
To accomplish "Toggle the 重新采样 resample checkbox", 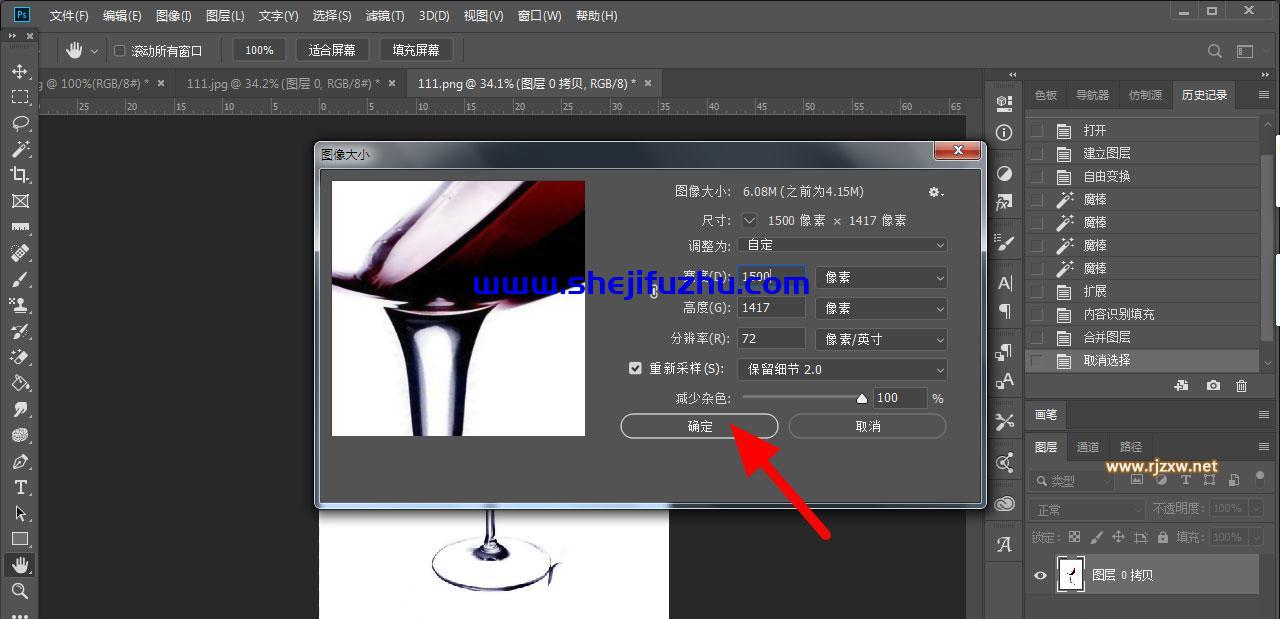I will point(635,369).
